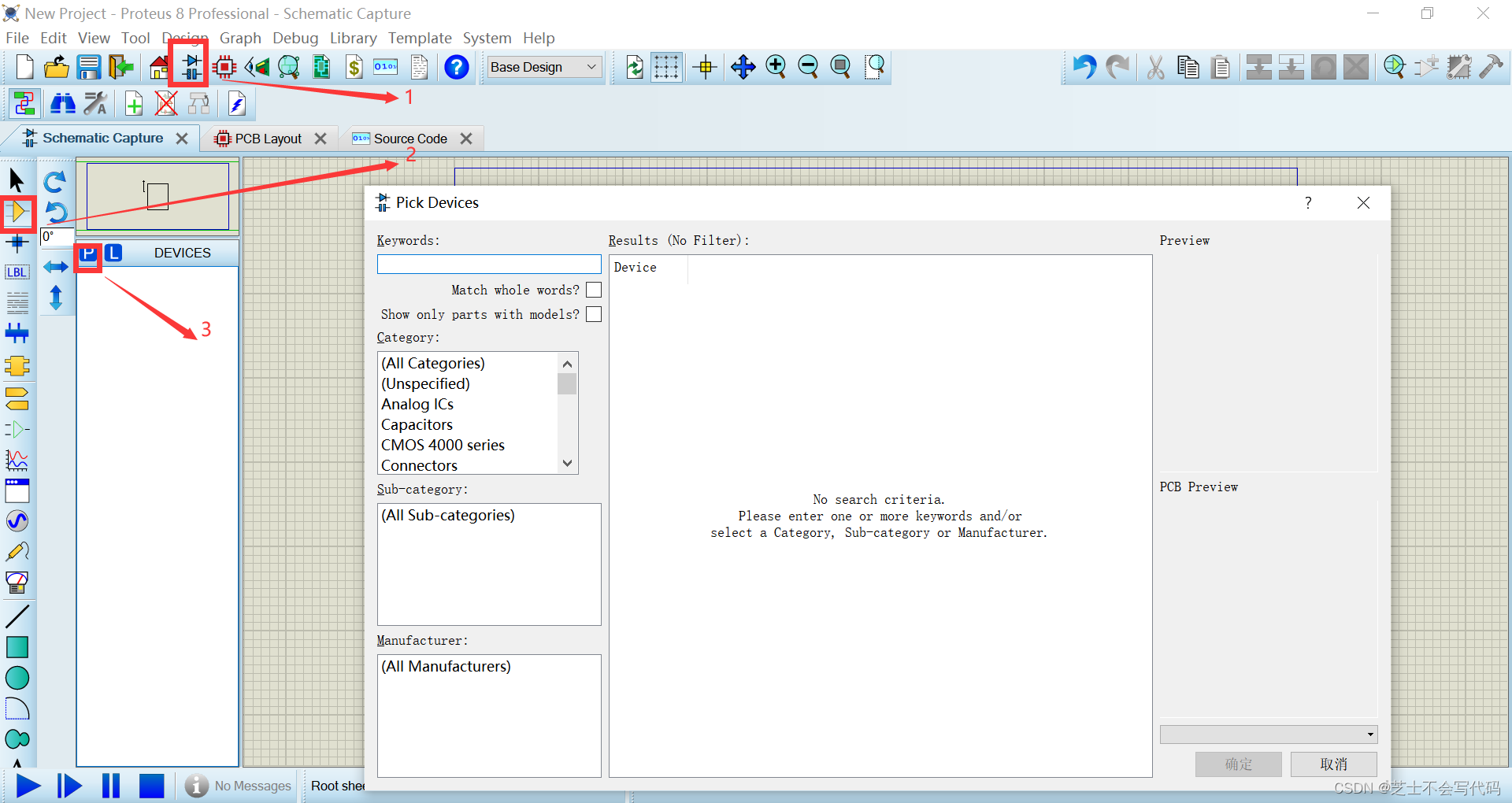Select CMOS 4000 series category
Screen dimensions: 1512x803
point(443,445)
